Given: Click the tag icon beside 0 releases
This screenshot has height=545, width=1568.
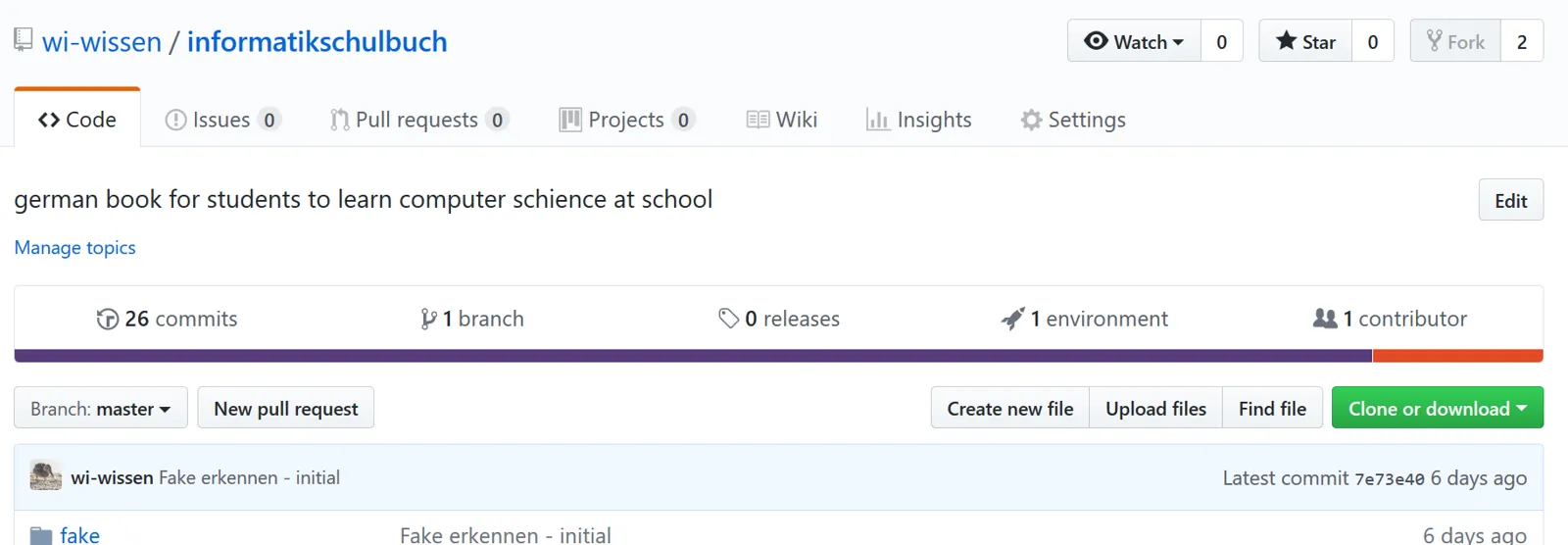Looking at the screenshot, I should (x=728, y=318).
